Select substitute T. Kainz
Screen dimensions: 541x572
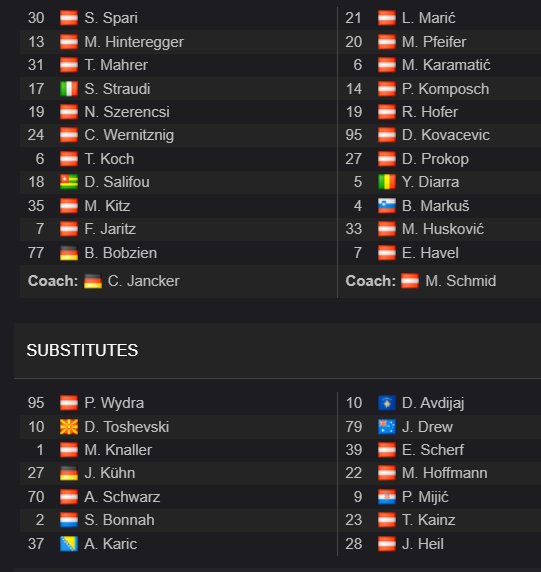tap(428, 520)
